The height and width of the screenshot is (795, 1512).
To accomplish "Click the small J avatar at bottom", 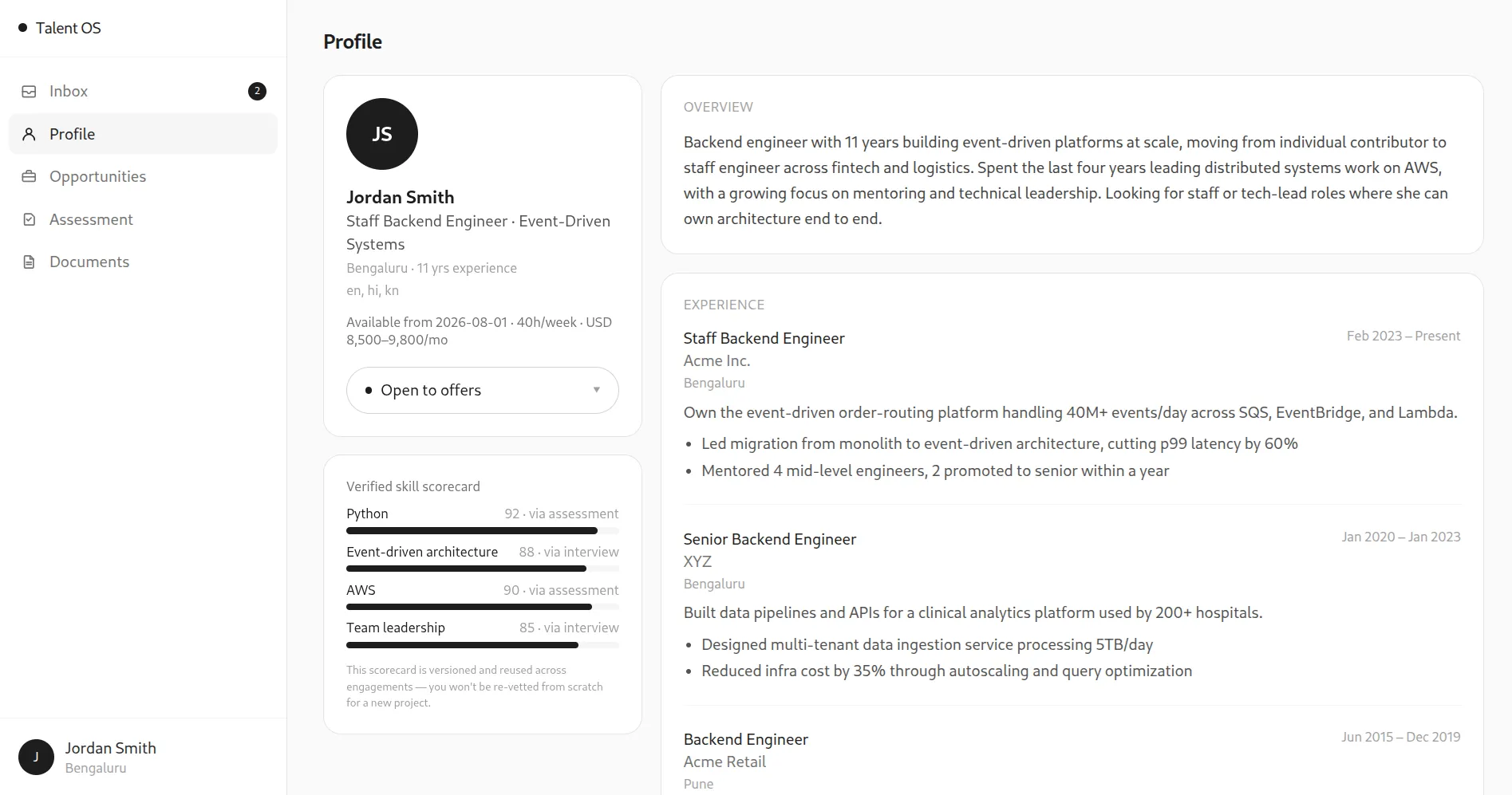I will 36,758.
